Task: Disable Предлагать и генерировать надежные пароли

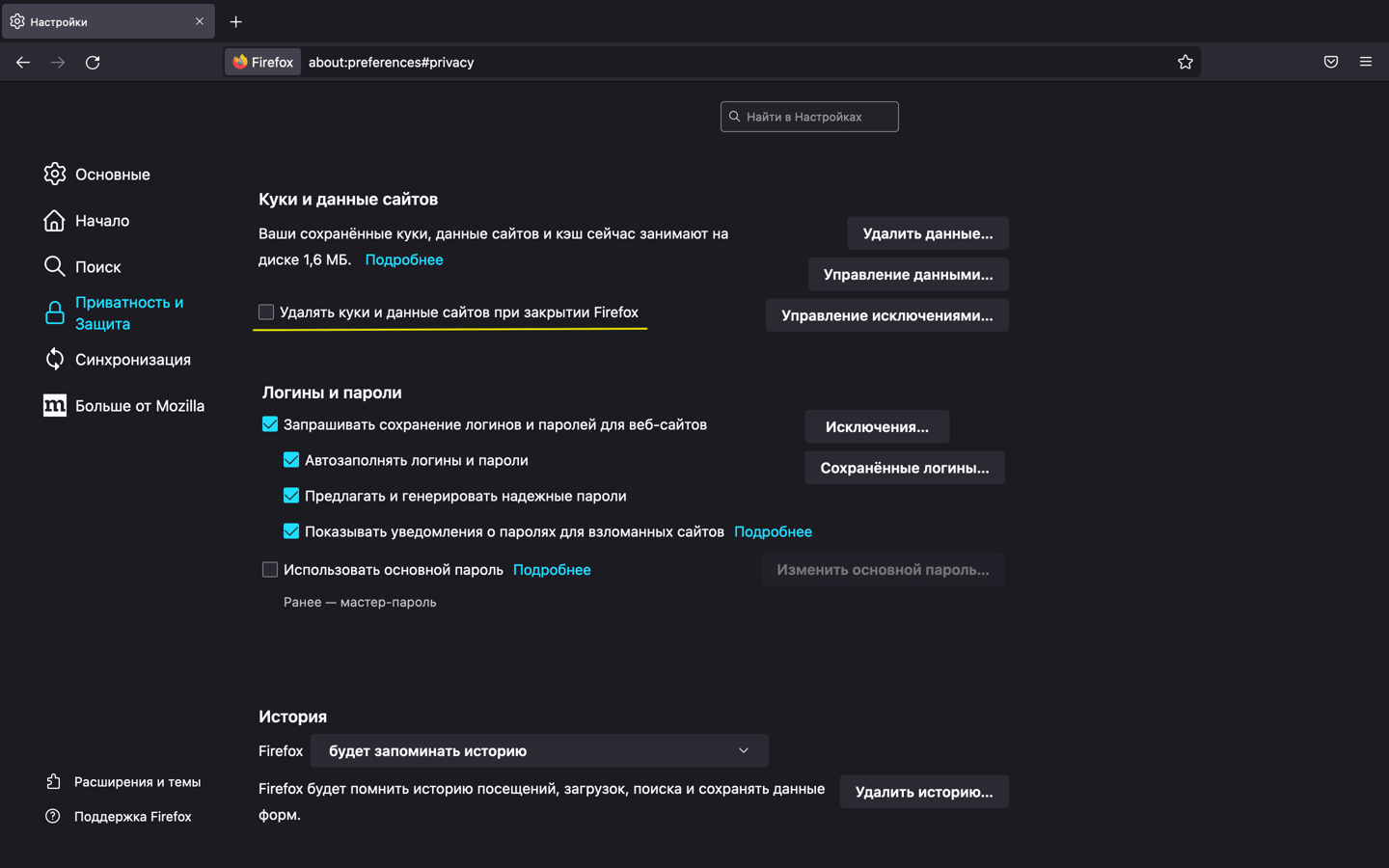Action: pyautogui.click(x=291, y=496)
